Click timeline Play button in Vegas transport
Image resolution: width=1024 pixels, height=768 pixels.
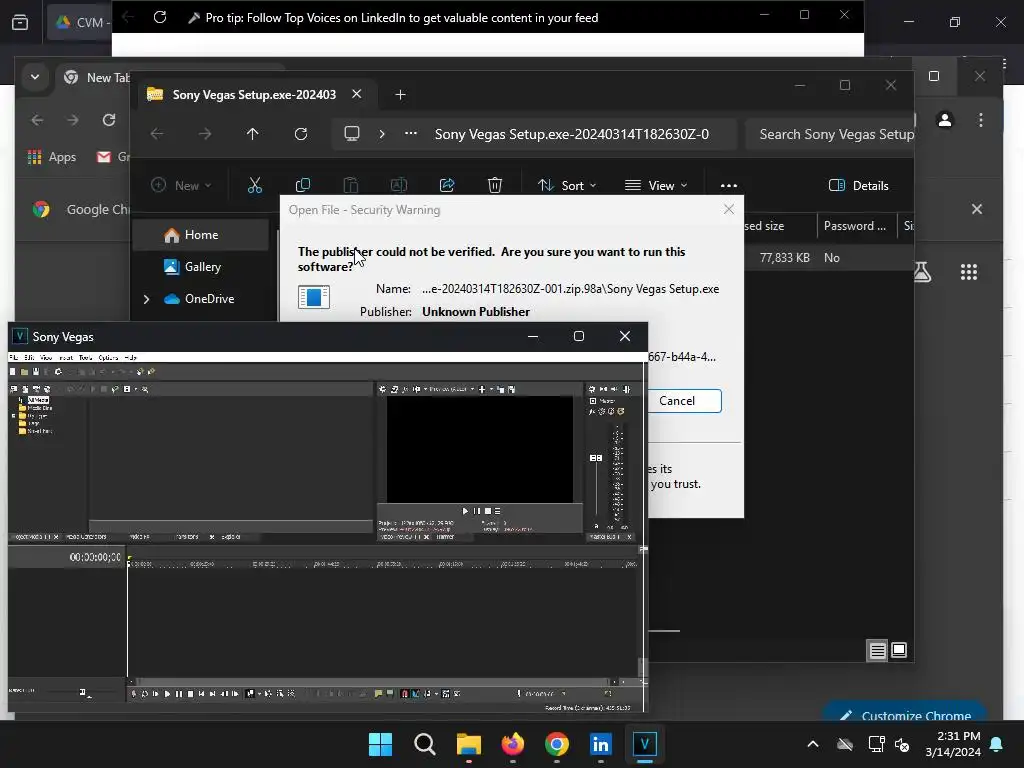167,694
